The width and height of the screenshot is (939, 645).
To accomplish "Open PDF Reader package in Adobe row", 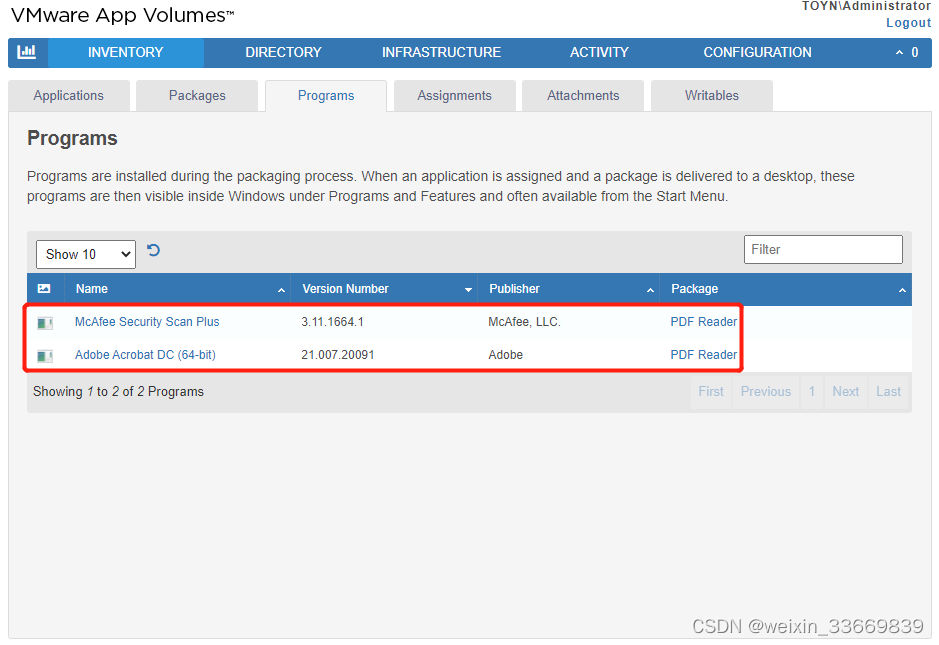I will (704, 355).
